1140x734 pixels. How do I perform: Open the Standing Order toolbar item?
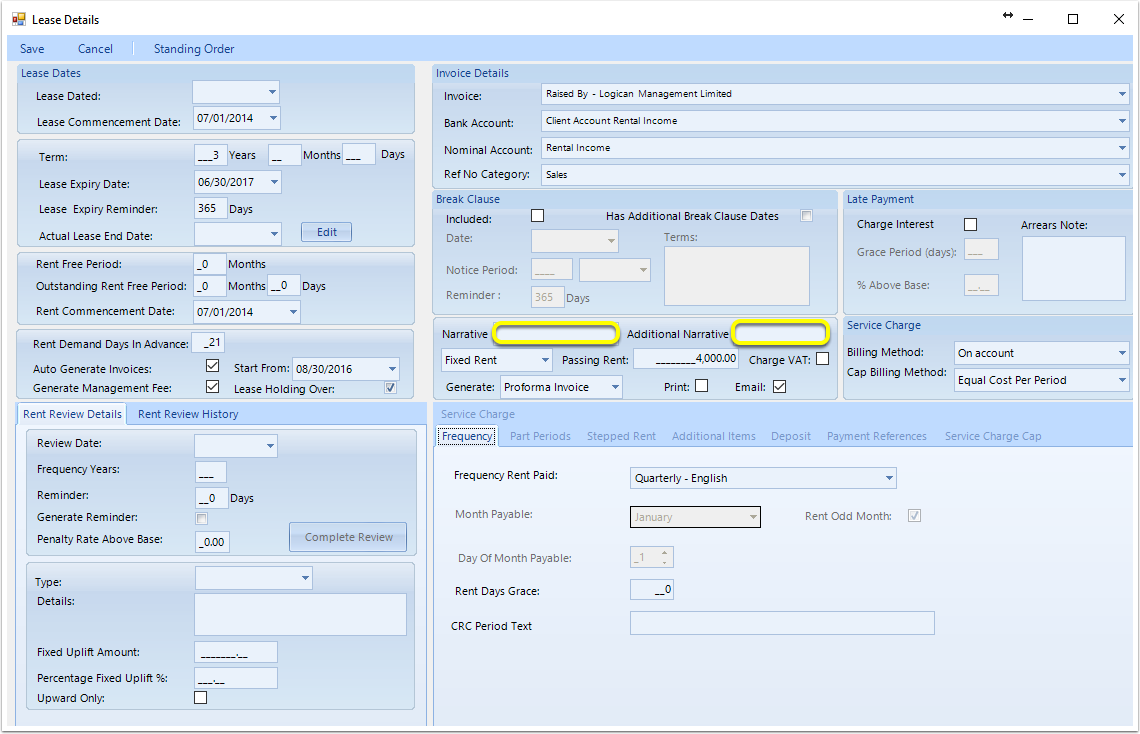pos(194,49)
